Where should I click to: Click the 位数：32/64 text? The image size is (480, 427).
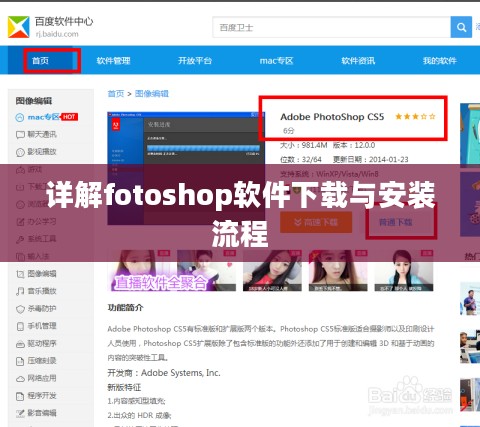tap(301, 160)
